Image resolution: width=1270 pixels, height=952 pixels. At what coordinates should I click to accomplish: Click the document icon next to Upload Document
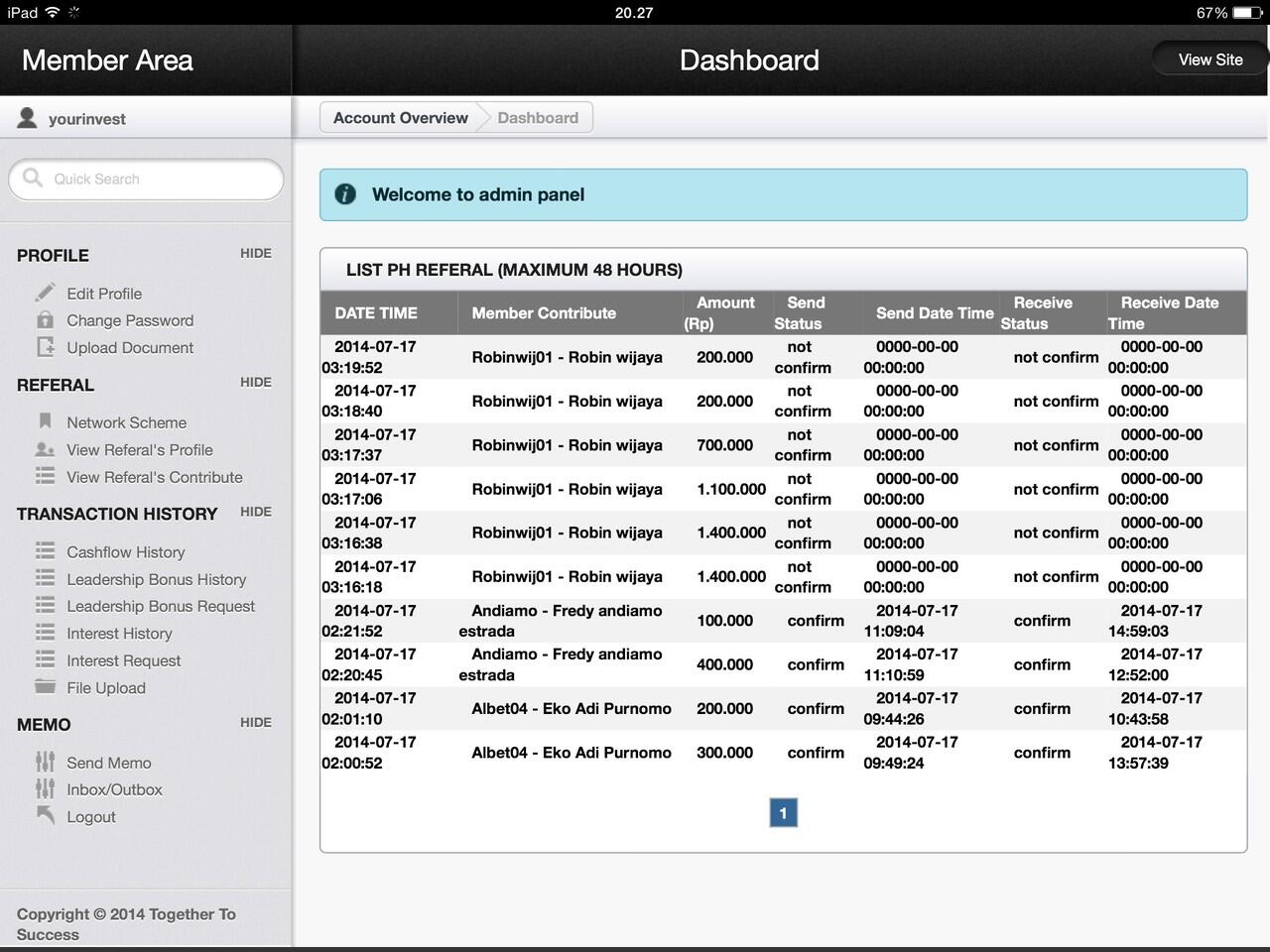(46, 347)
